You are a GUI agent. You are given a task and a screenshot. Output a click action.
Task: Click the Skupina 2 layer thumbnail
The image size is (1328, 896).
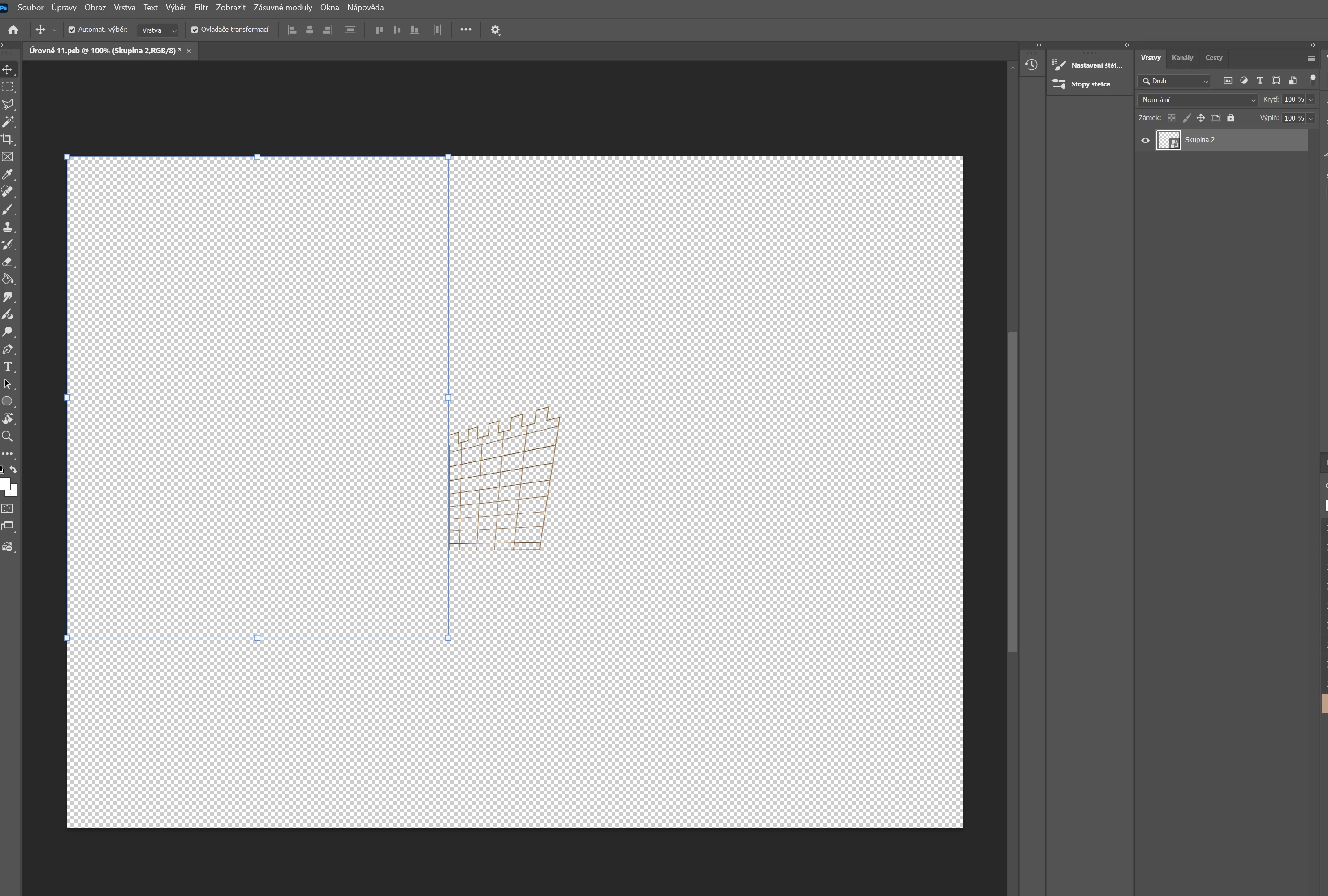[1168, 141]
